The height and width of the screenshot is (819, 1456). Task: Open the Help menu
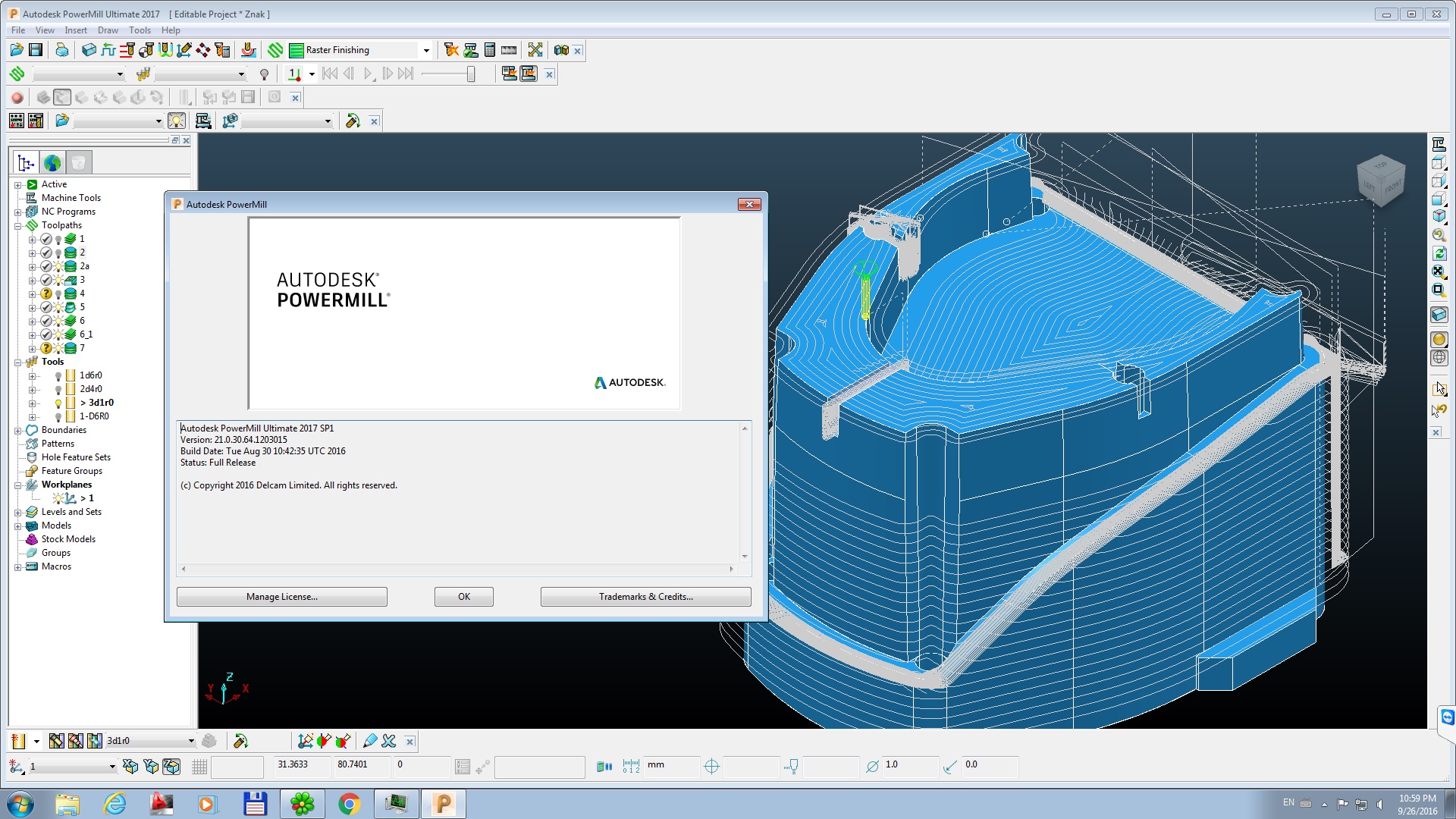click(171, 30)
